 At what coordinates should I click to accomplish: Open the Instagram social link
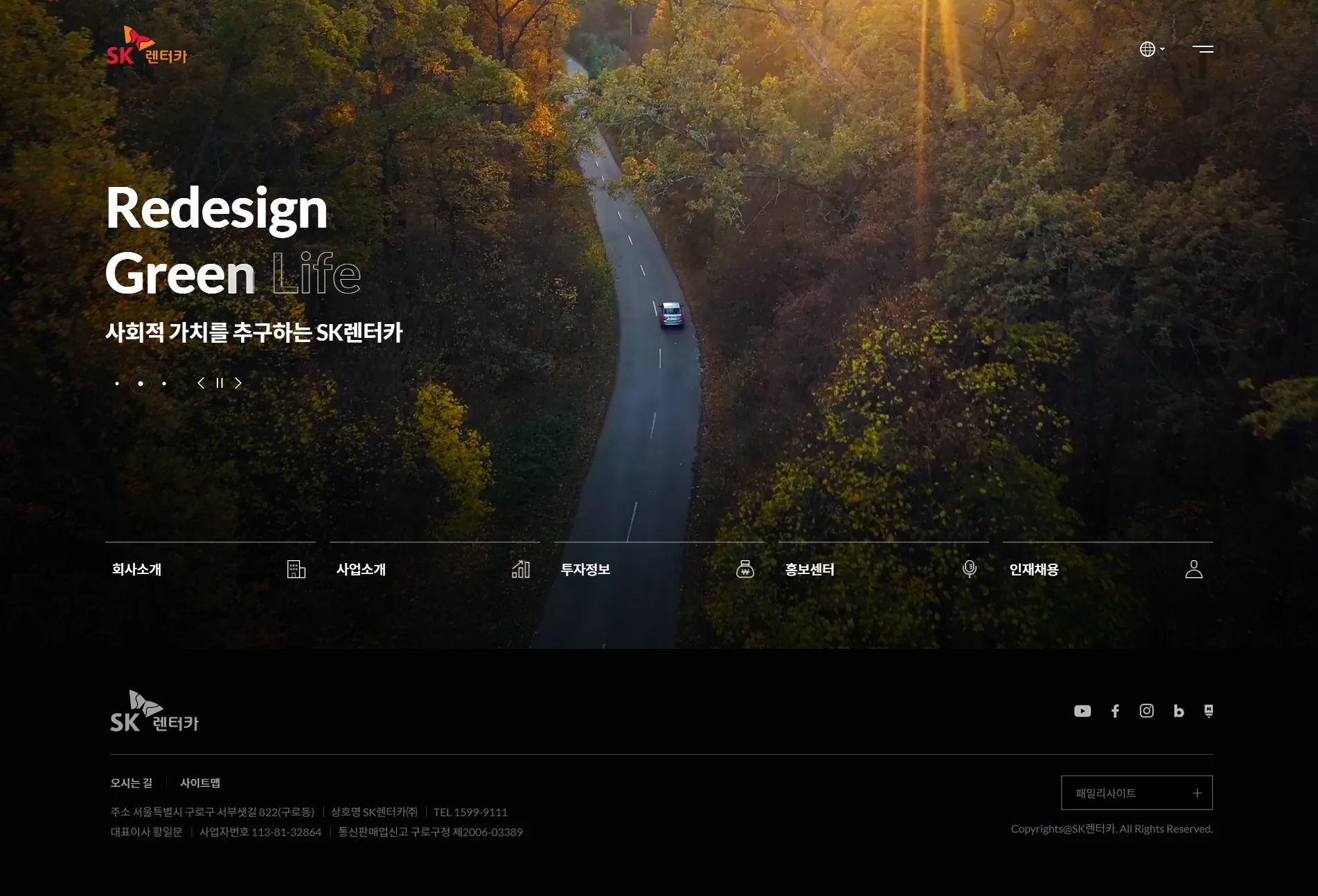[x=1147, y=711]
